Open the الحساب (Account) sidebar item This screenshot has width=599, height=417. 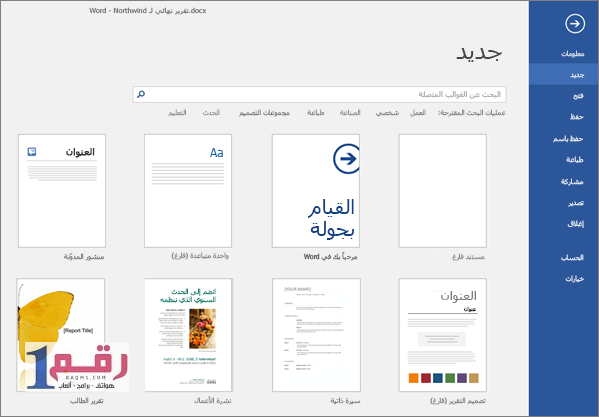click(x=572, y=258)
